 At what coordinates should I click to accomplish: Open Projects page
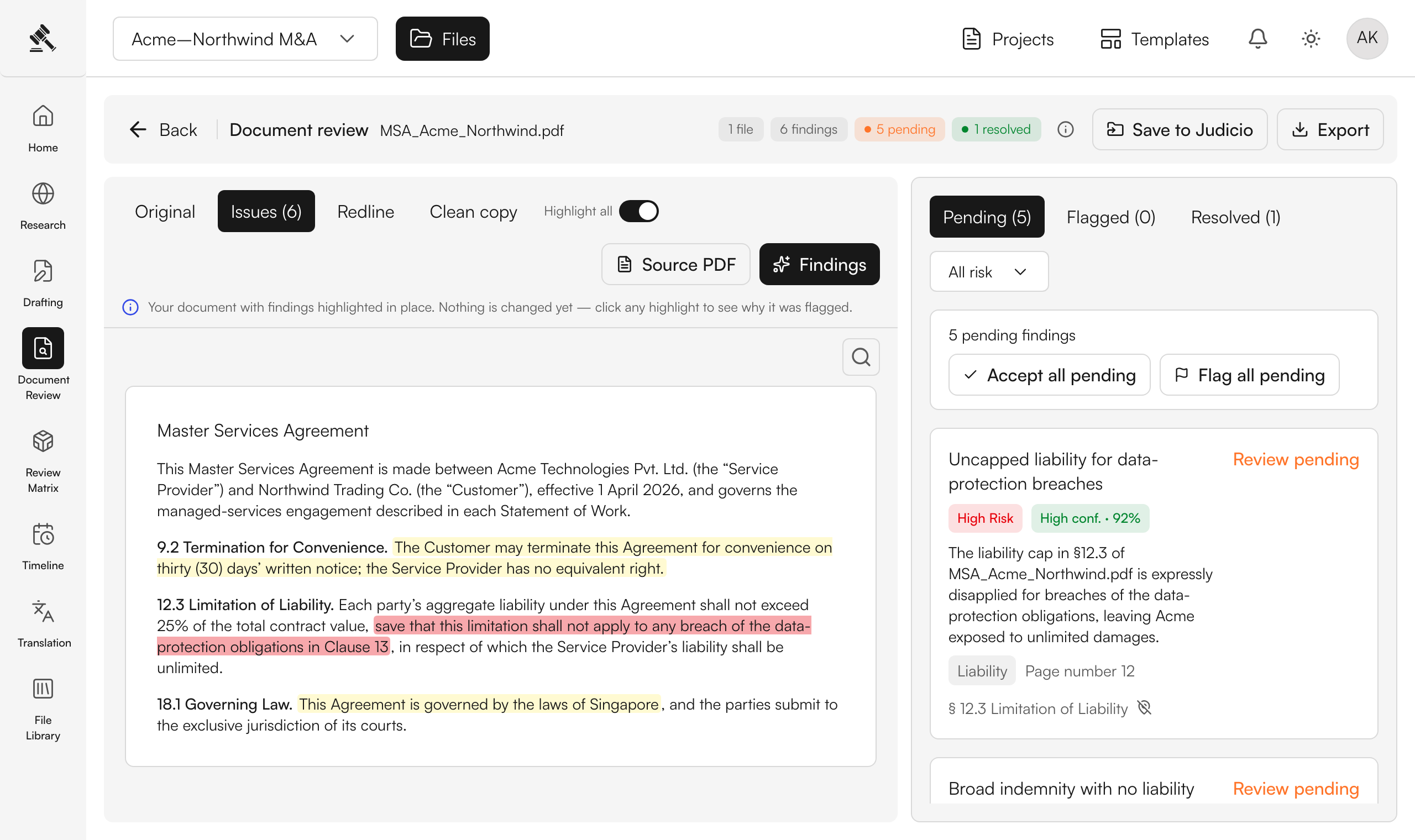(x=1008, y=39)
